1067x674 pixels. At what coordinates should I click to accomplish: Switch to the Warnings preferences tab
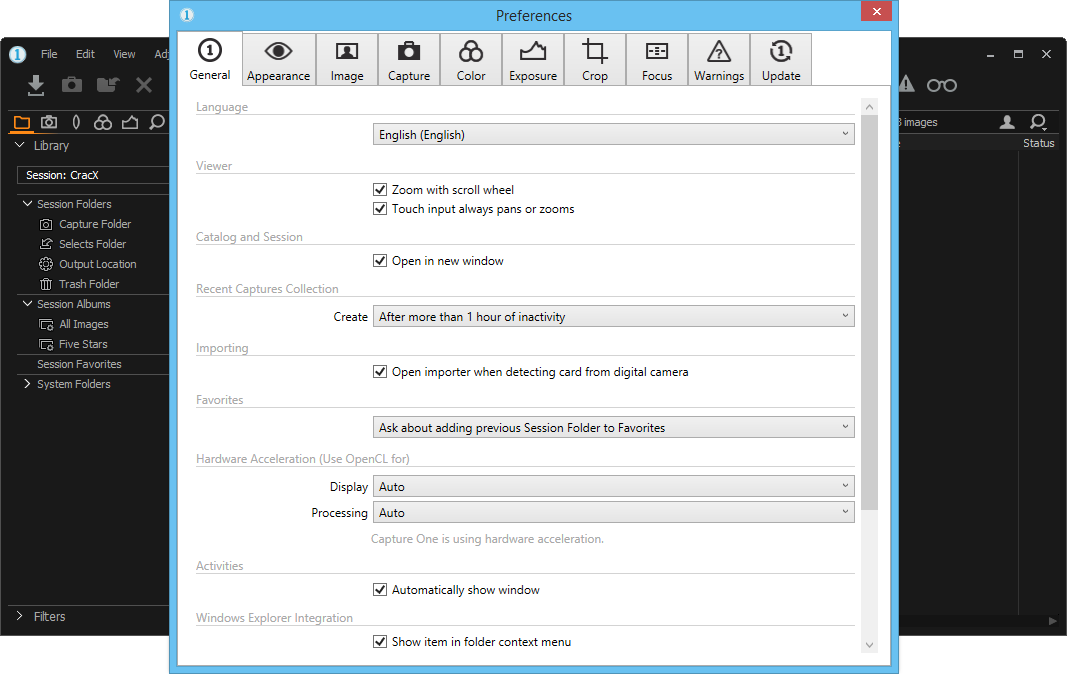click(719, 60)
